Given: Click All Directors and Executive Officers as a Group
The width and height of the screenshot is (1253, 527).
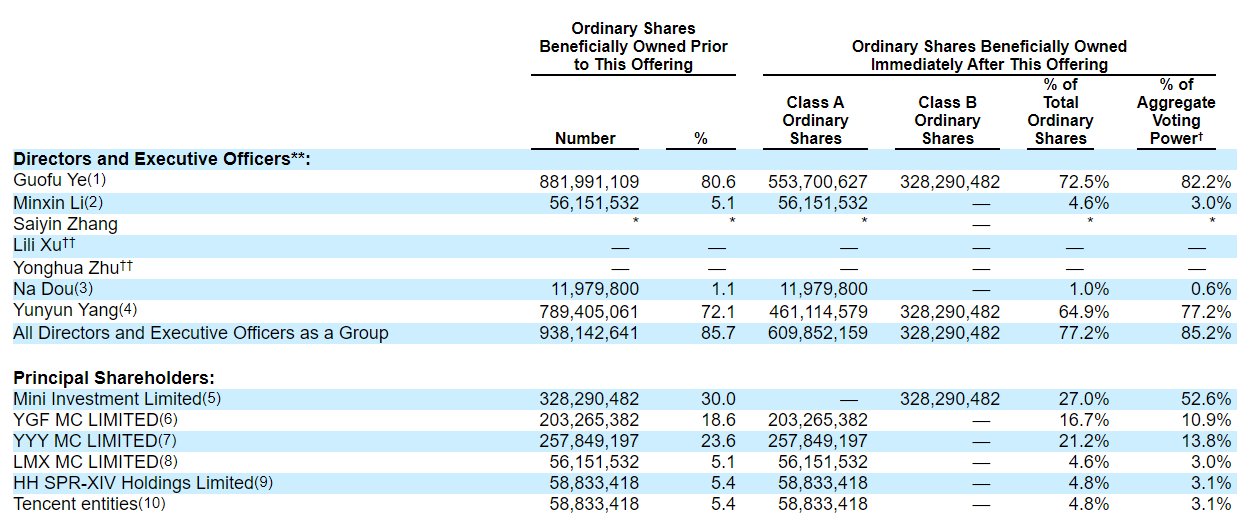Looking at the screenshot, I should (x=201, y=333).
